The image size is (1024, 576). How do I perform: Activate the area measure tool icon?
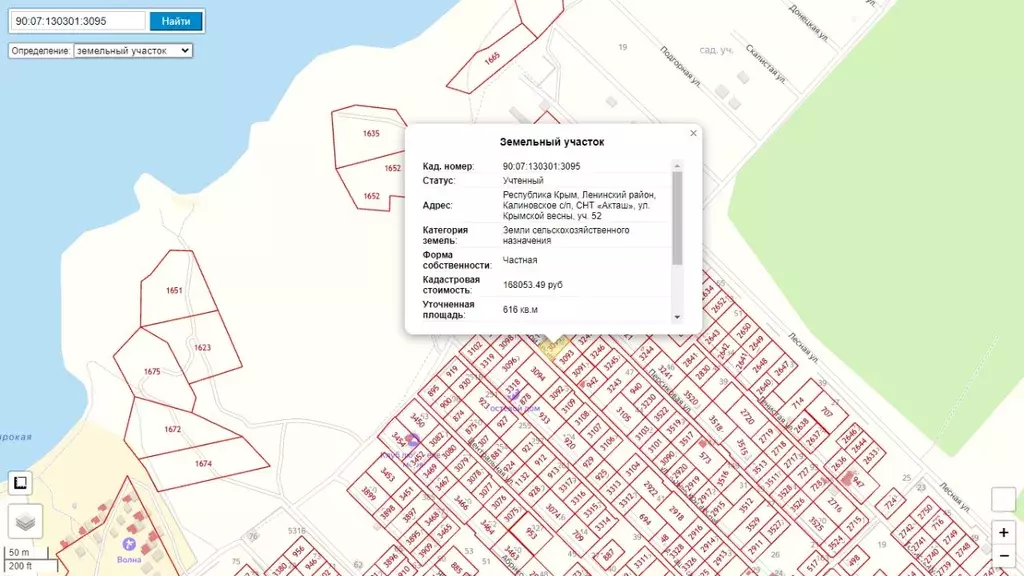point(20,483)
